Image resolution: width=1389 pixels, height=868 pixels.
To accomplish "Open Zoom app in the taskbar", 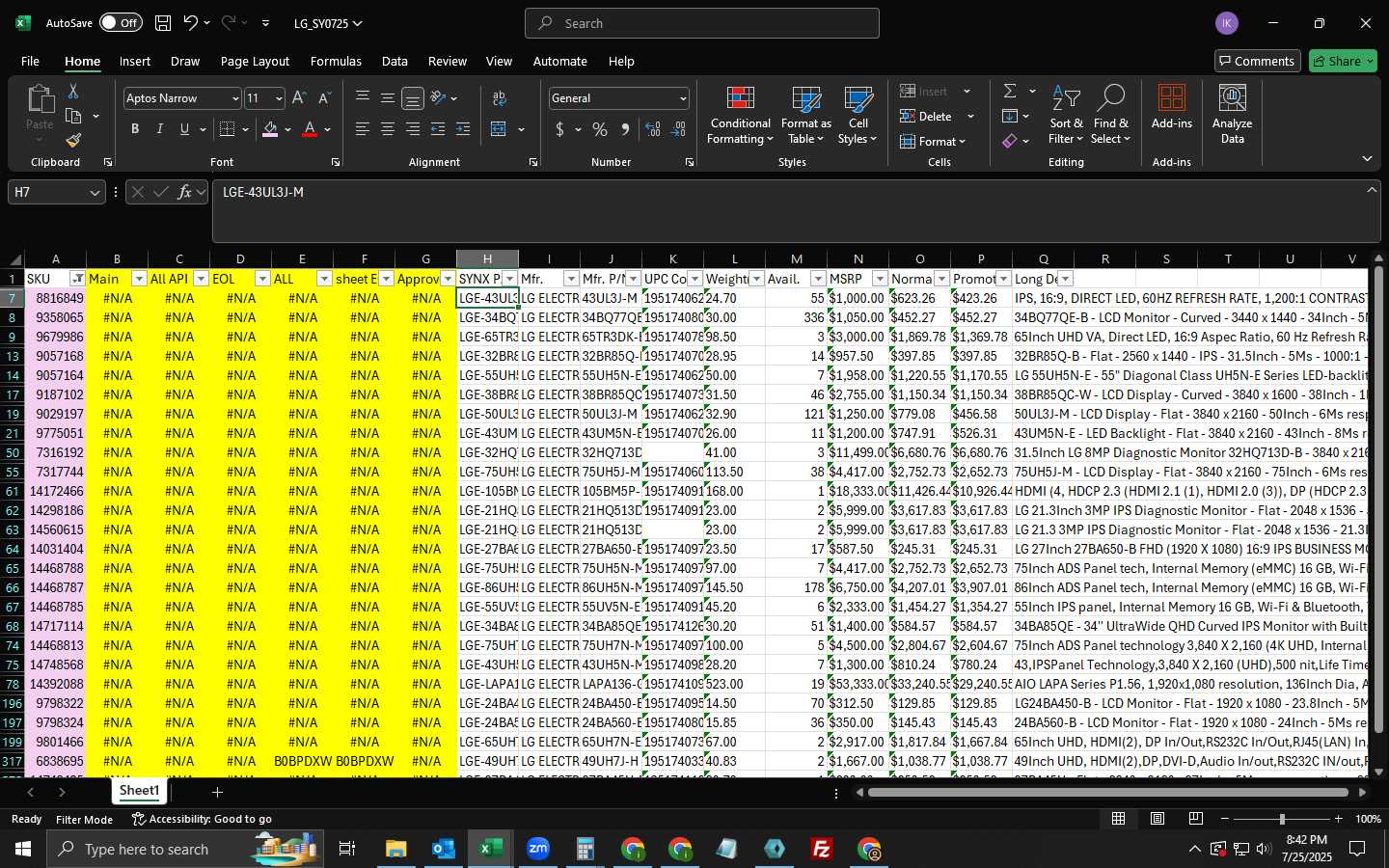I will [x=538, y=849].
